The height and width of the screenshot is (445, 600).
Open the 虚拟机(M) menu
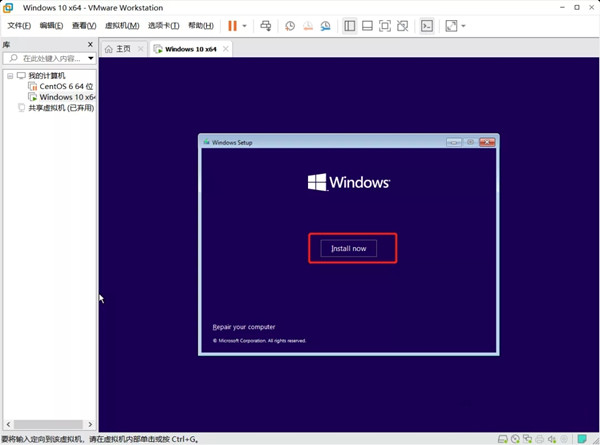click(121, 26)
